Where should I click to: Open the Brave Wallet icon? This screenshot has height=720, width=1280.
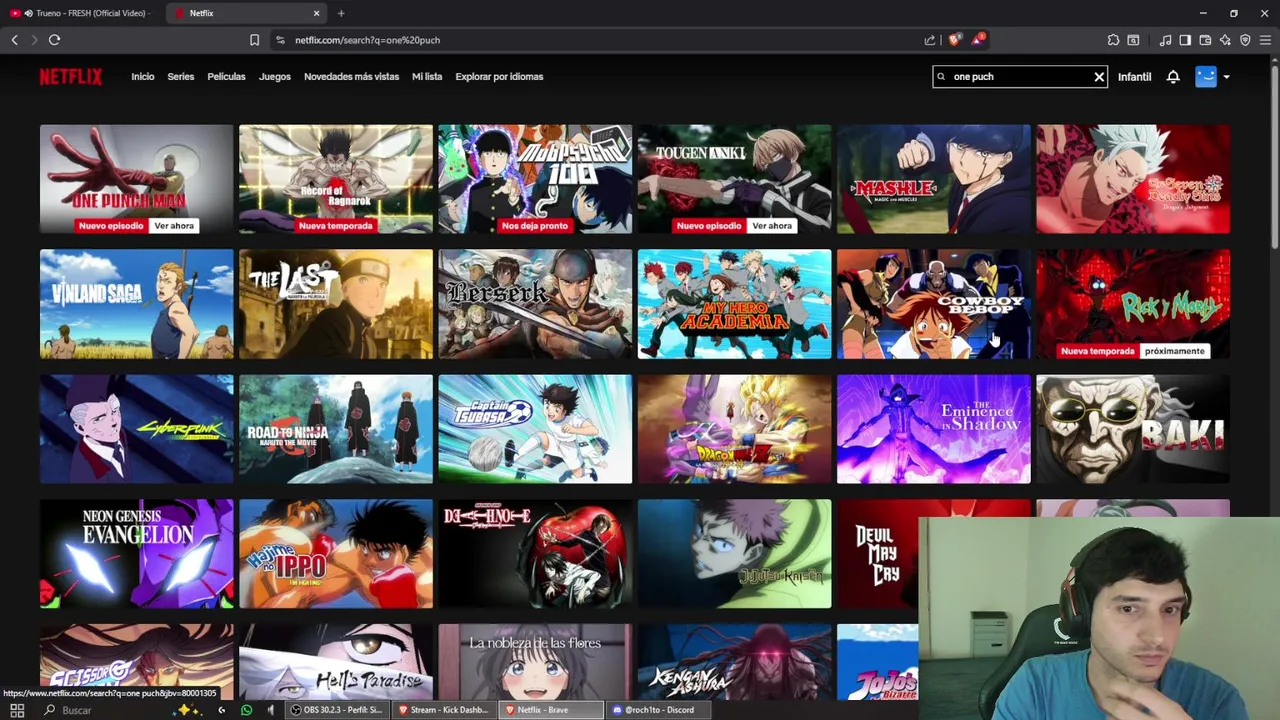point(1205,40)
